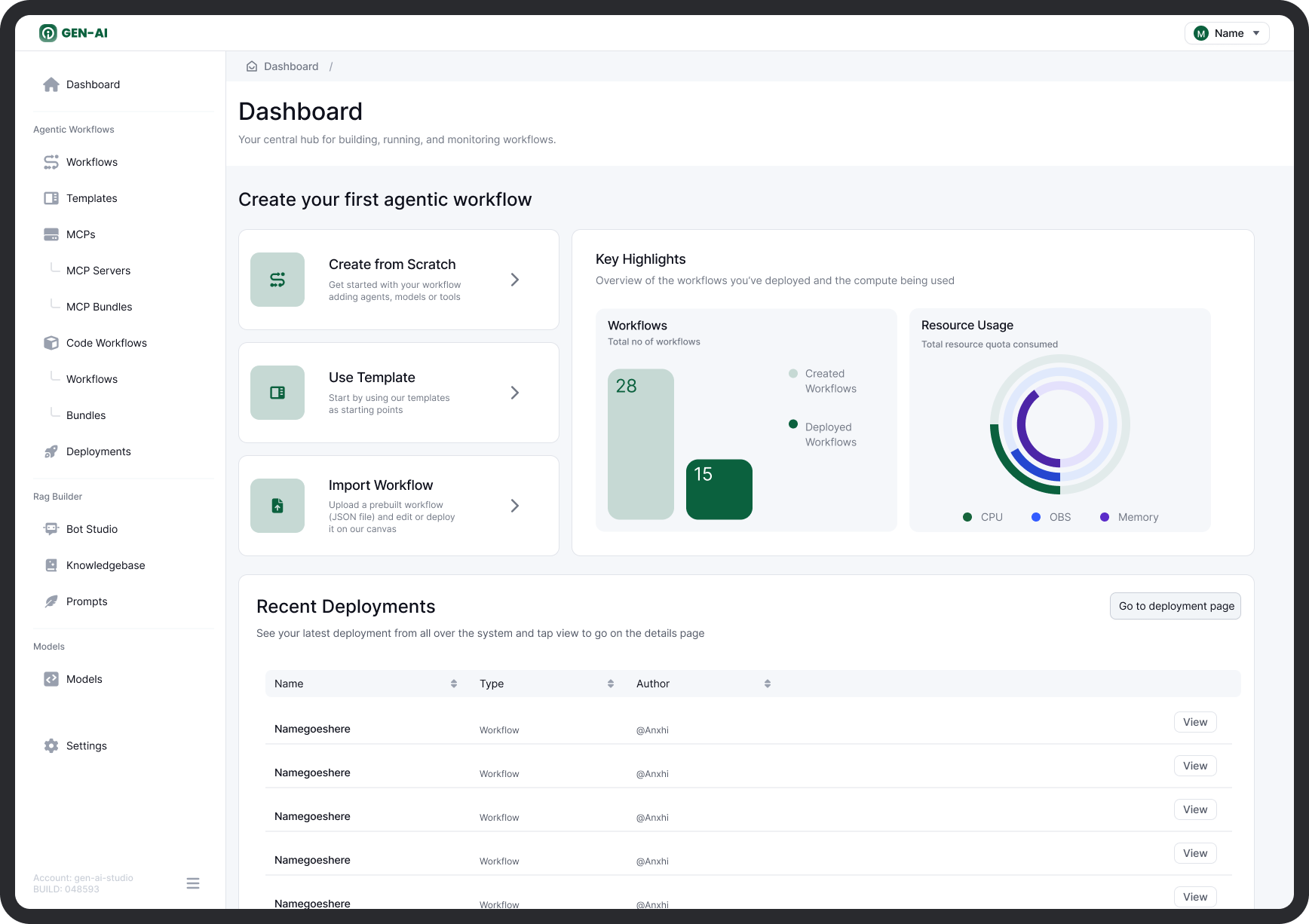Click Go to deployment page button
This screenshot has width=1309, height=924.
click(x=1175, y=606)
